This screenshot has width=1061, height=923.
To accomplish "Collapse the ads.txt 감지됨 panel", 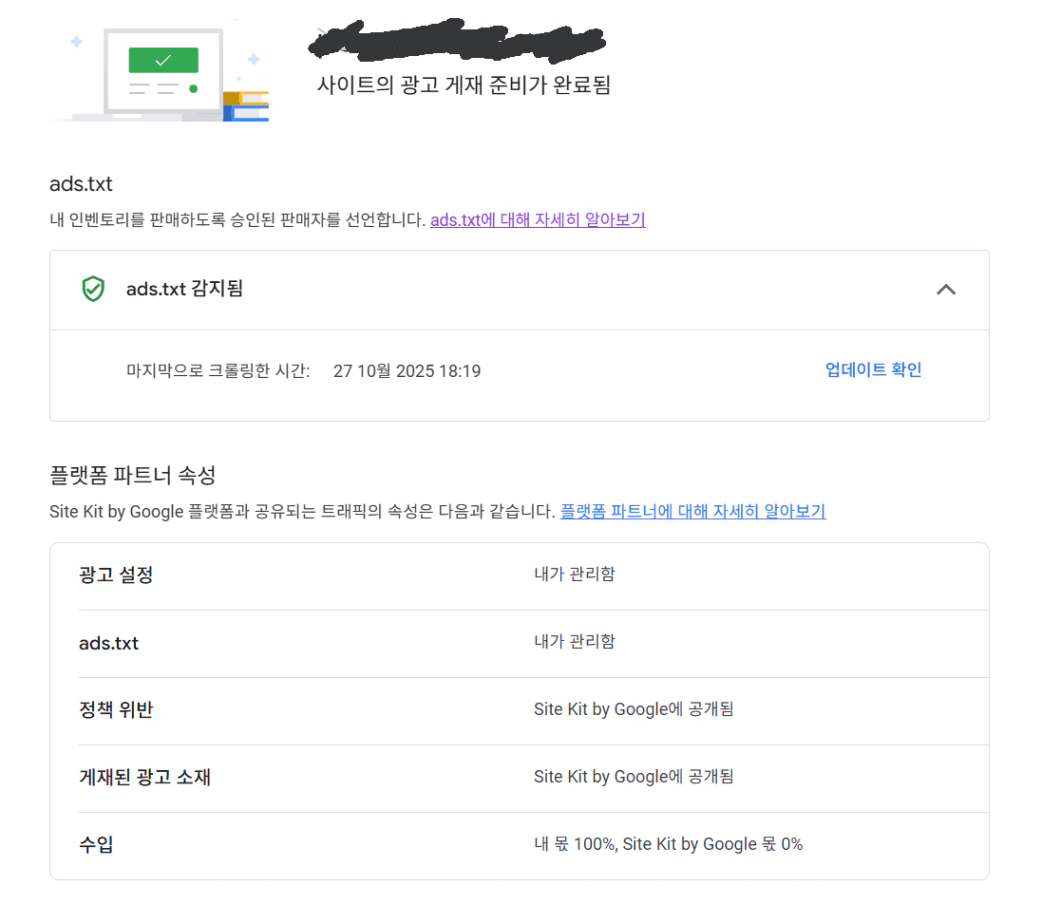I will pos(945,290).
